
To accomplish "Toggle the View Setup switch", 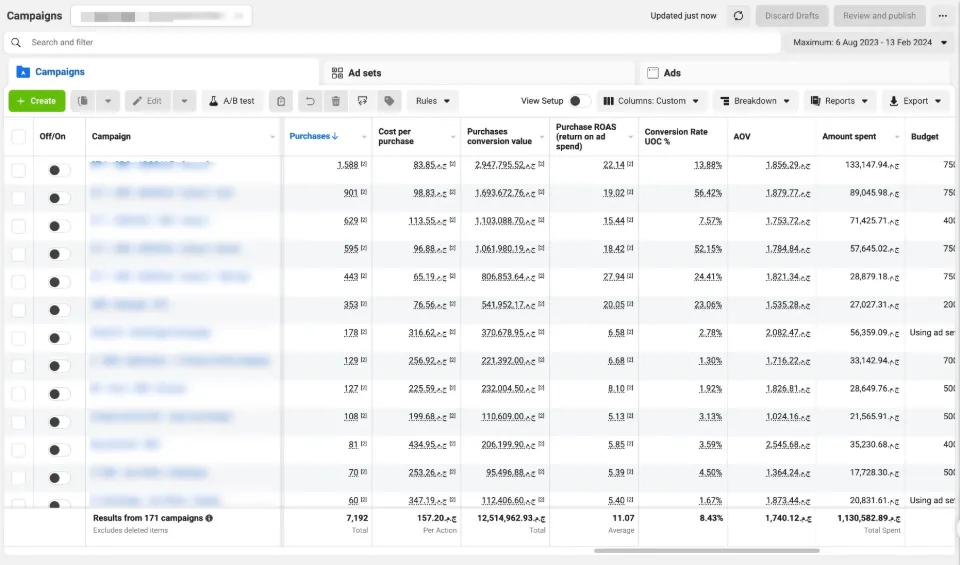I will [579, 101].
